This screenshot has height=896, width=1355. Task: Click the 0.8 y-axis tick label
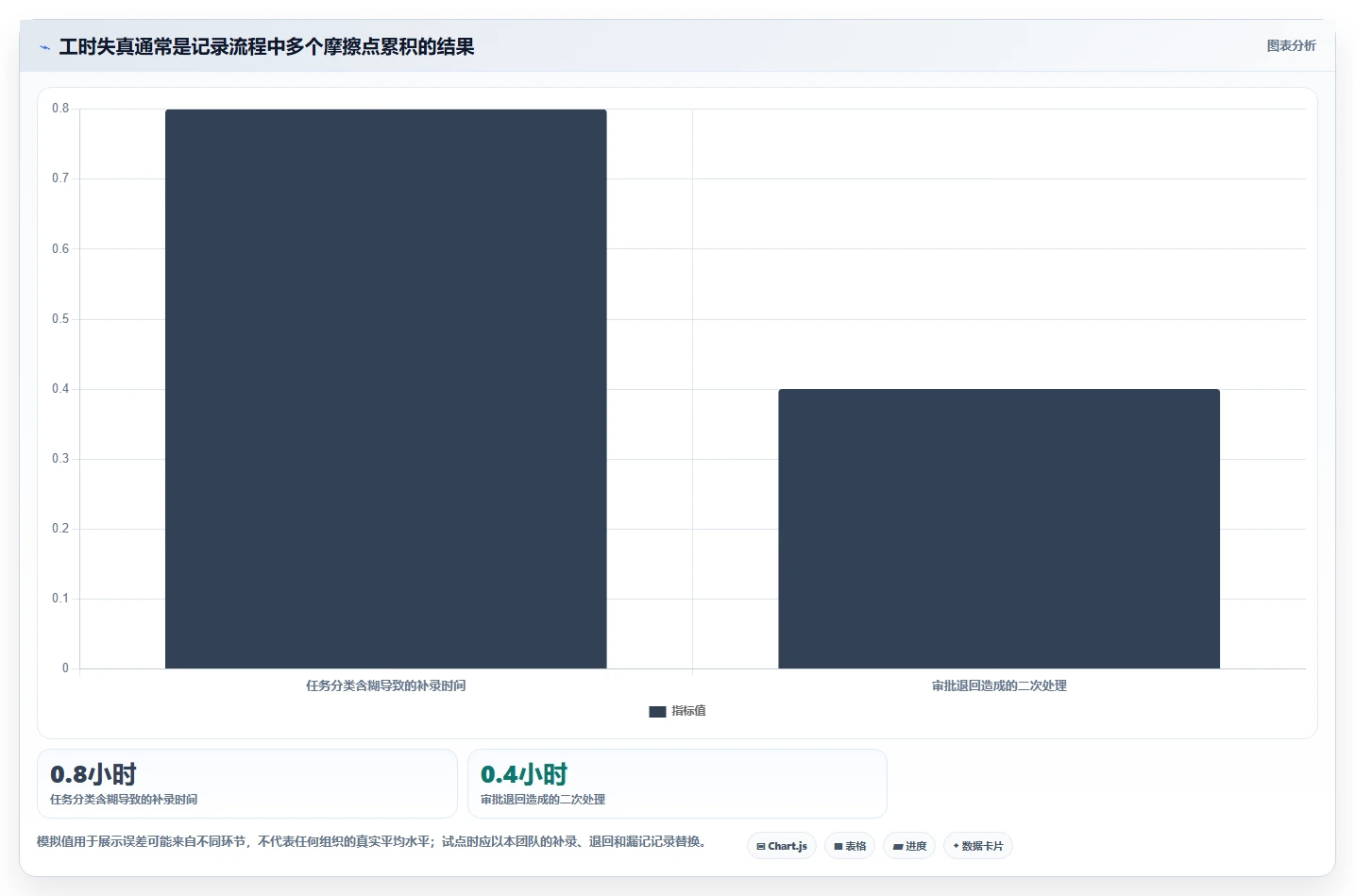pyautogui.click(x=60, y=109)
